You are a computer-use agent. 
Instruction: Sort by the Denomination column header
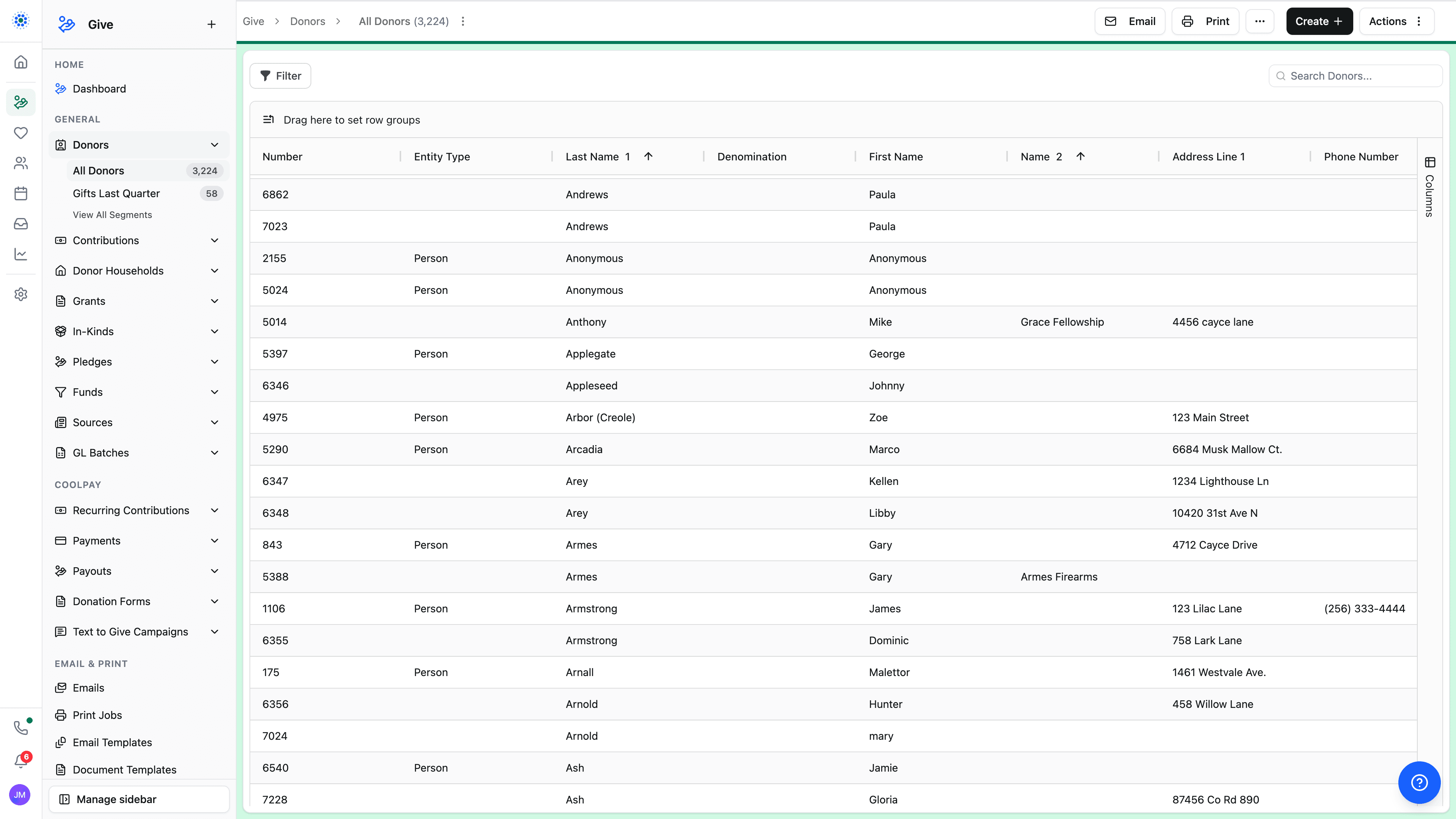coord(752,157)
